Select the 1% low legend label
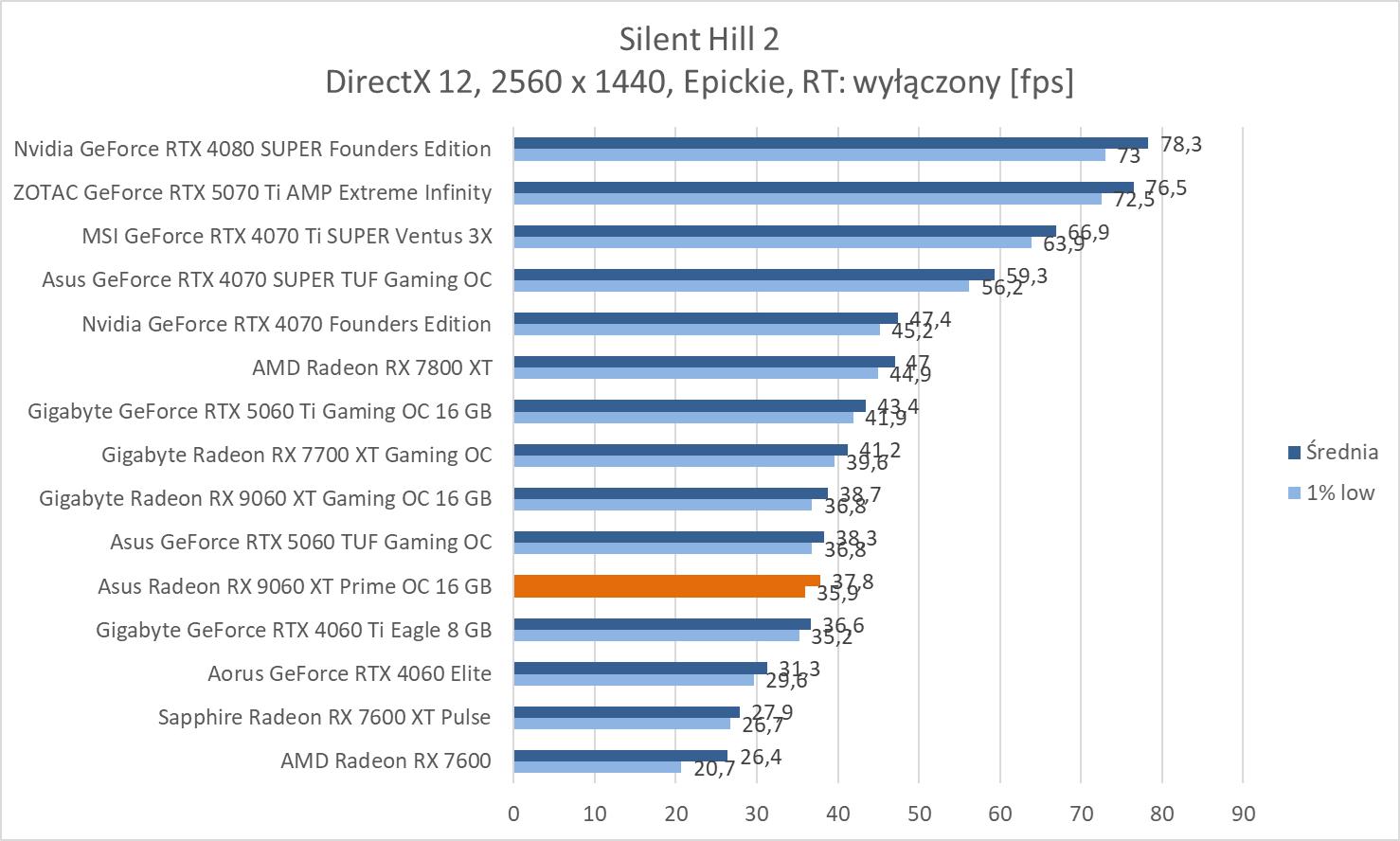Viewport: 1400px width, 841px height. click(1339, 492)
